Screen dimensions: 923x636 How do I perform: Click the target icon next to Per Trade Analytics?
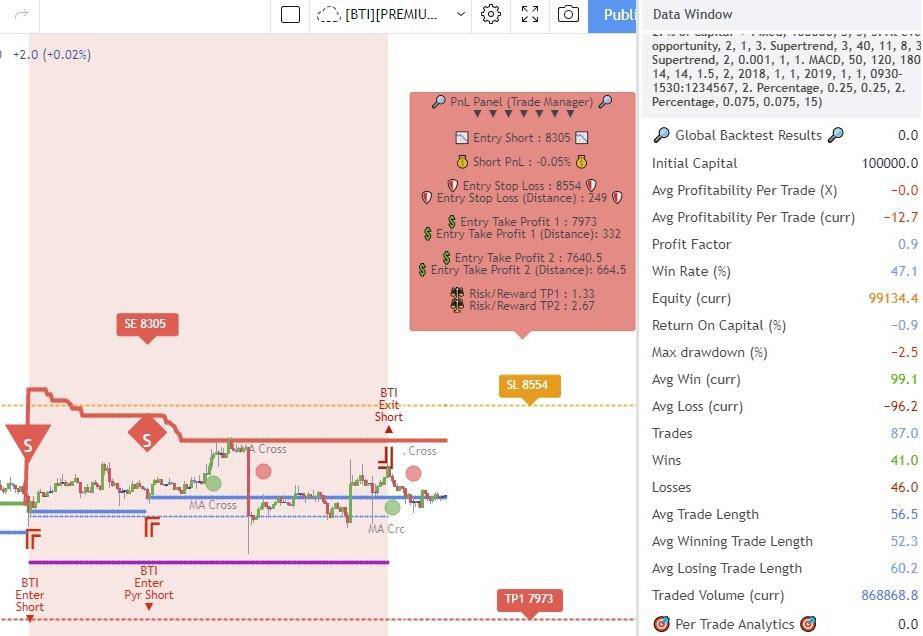point(661,624)
